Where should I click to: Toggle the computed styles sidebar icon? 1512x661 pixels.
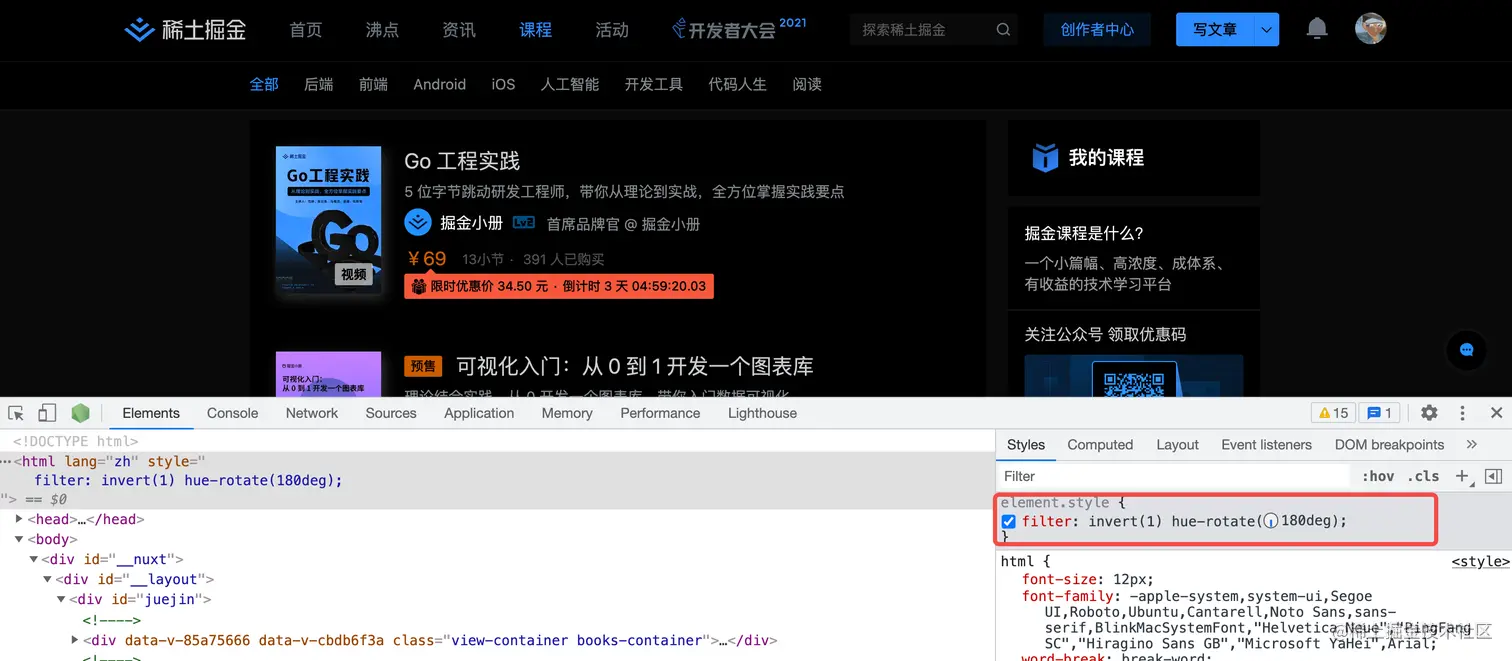[x=1493, y=476]
